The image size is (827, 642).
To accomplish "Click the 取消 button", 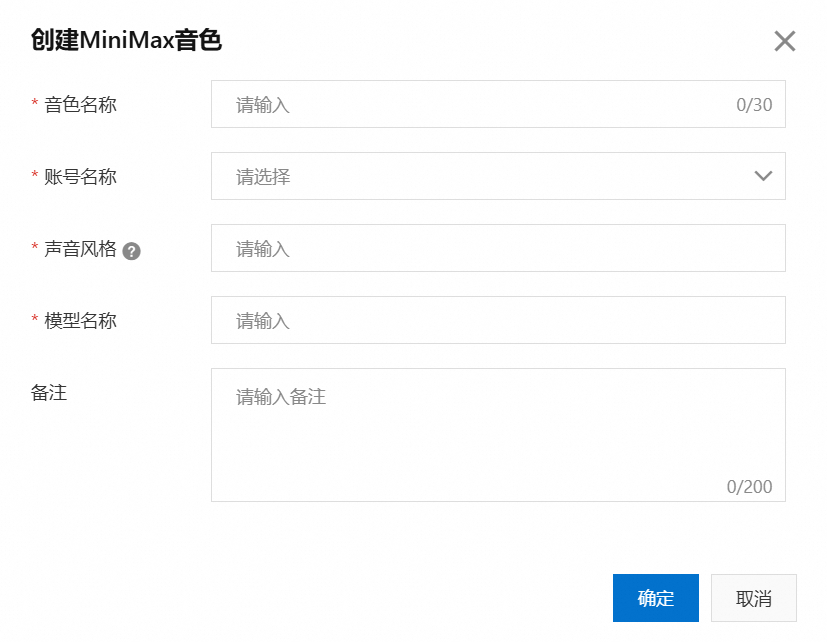I will click(x=754, y=598).
